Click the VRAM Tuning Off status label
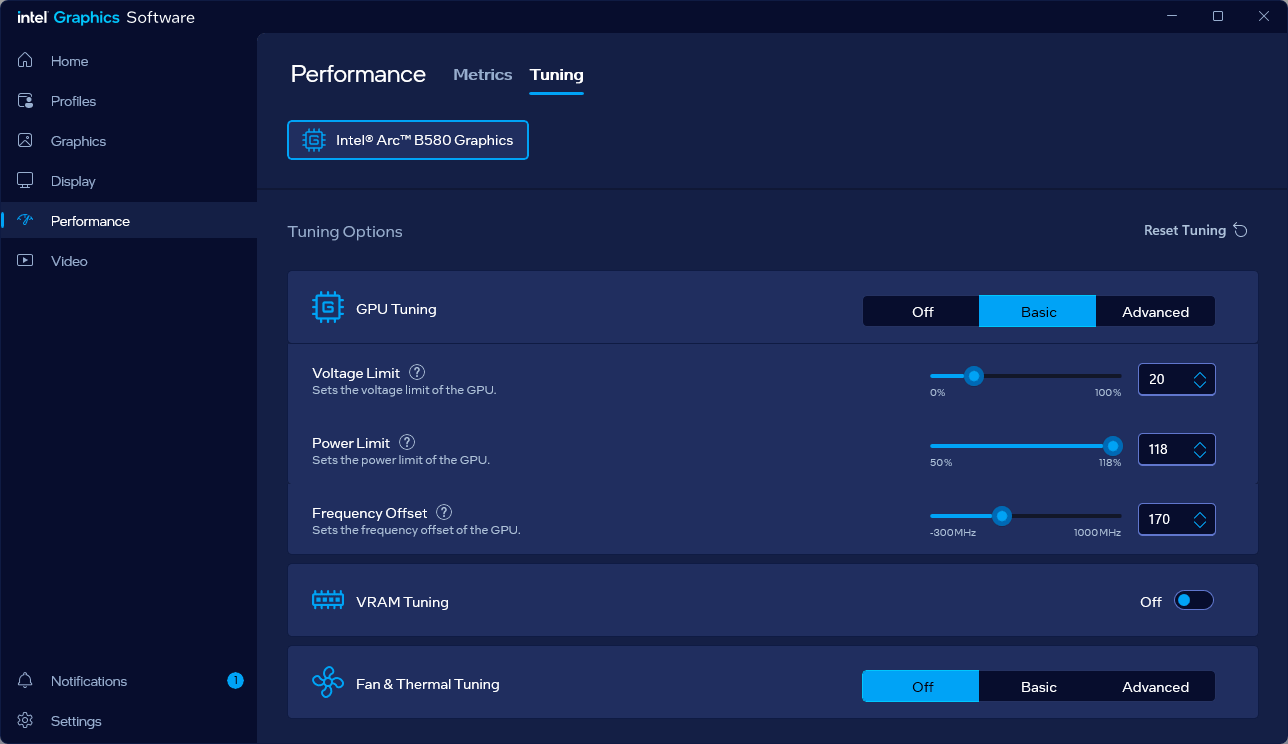 (x=1151, y=602)
